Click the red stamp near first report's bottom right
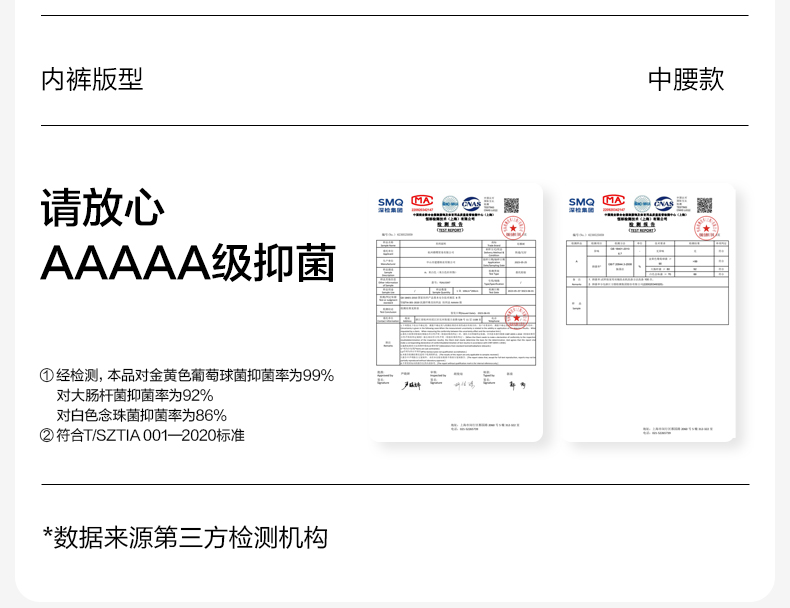 [516, 321]
